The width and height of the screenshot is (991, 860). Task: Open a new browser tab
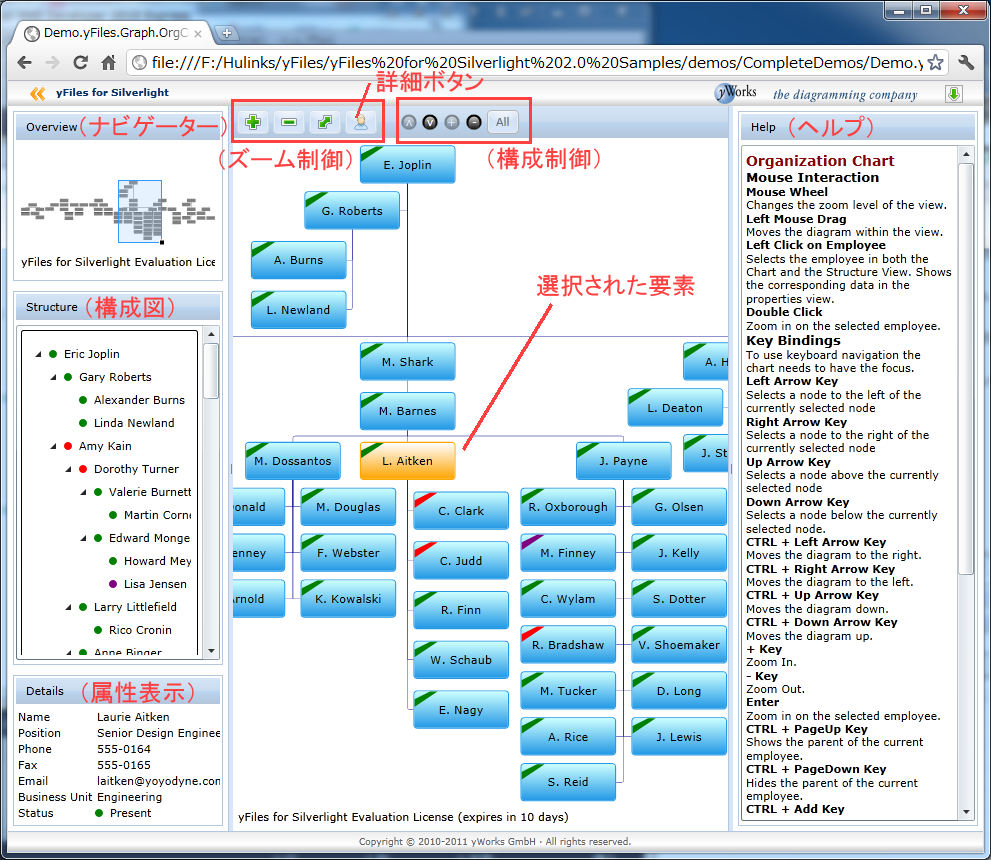click(226, 33)
